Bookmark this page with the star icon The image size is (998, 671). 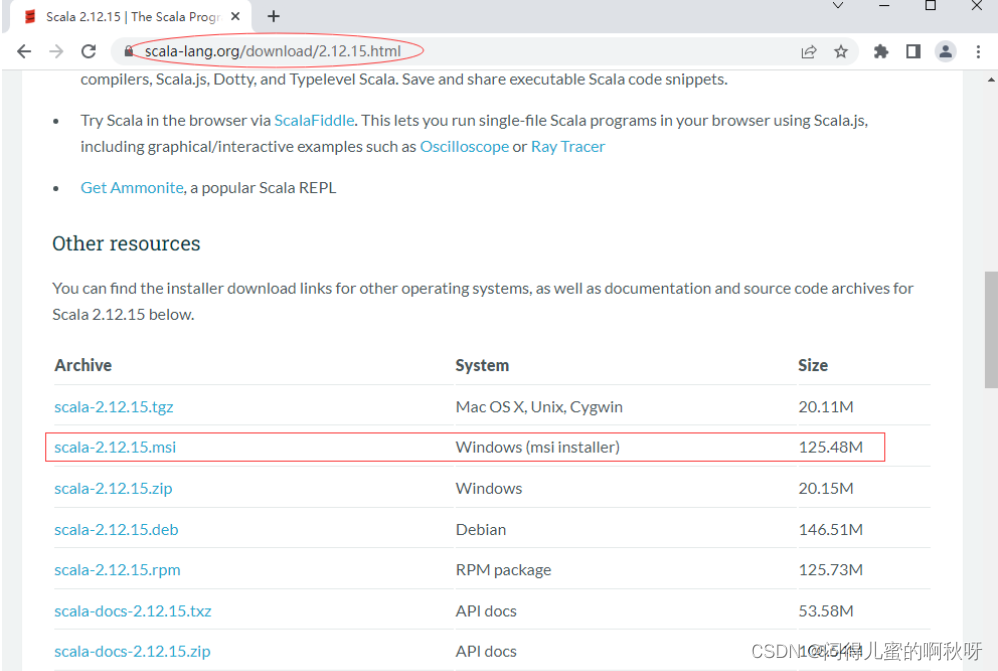click(x=841, y=52)
